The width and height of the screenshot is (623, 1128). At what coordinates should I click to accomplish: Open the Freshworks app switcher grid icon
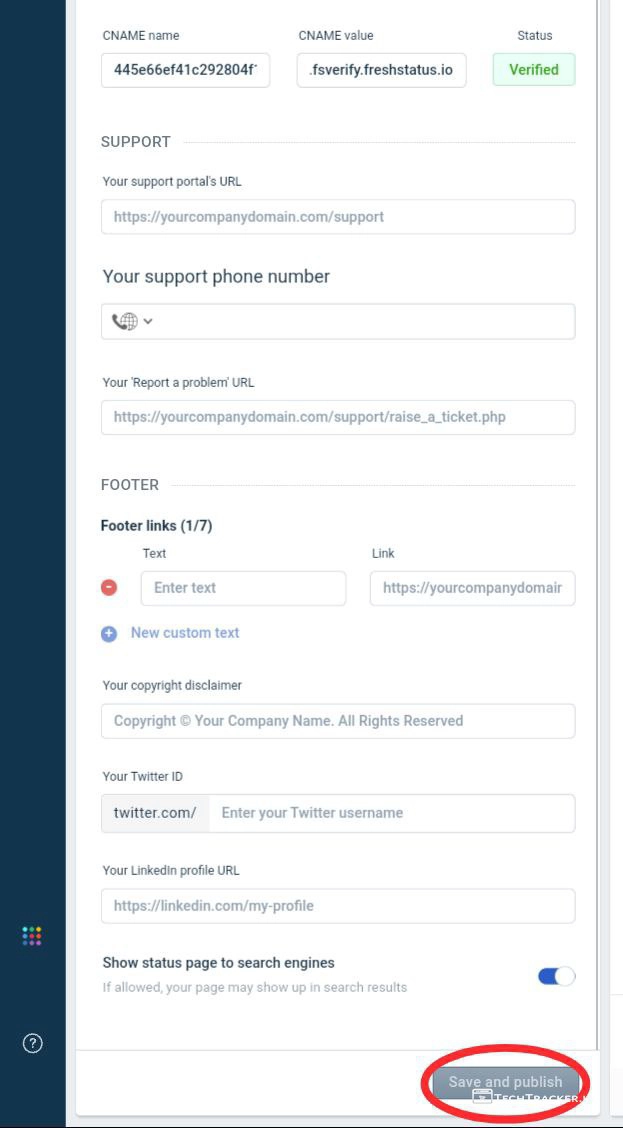click(32, 936)
